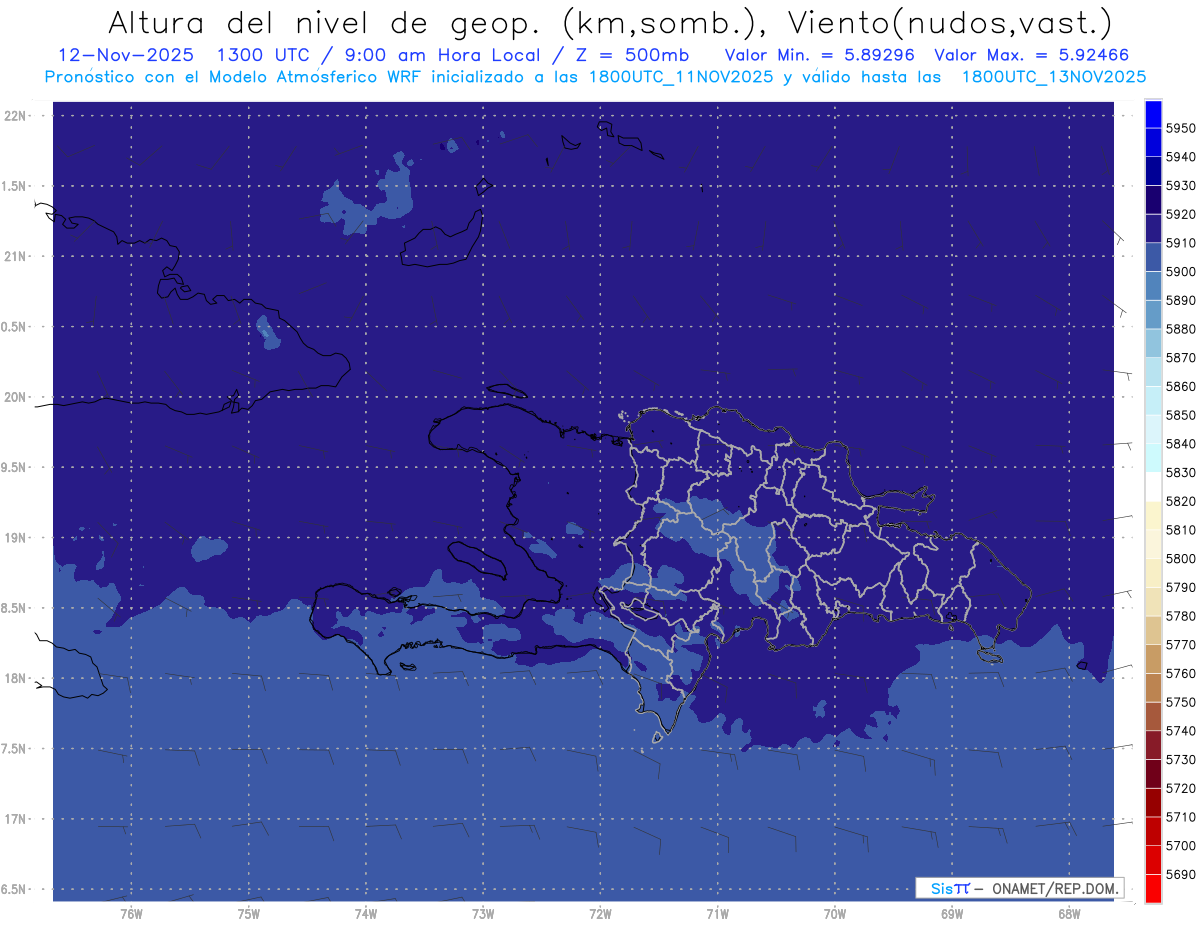Click the '18N' latitude axis label

click(x=16, y=679)
